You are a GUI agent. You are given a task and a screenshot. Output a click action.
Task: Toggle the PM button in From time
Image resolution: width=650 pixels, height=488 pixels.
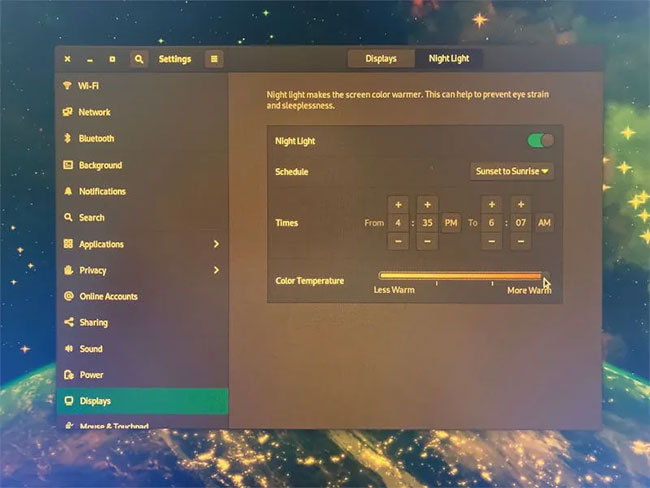pos(451,223)
